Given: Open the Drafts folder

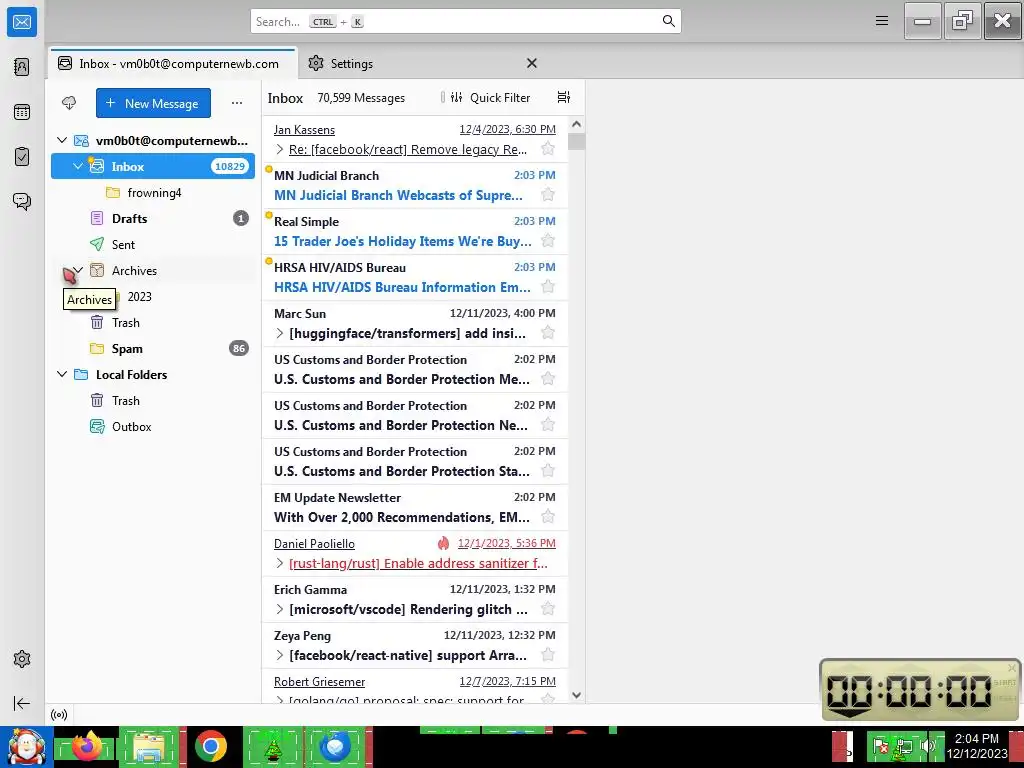Looking at the screenshot, I should [x=153, y=219].
